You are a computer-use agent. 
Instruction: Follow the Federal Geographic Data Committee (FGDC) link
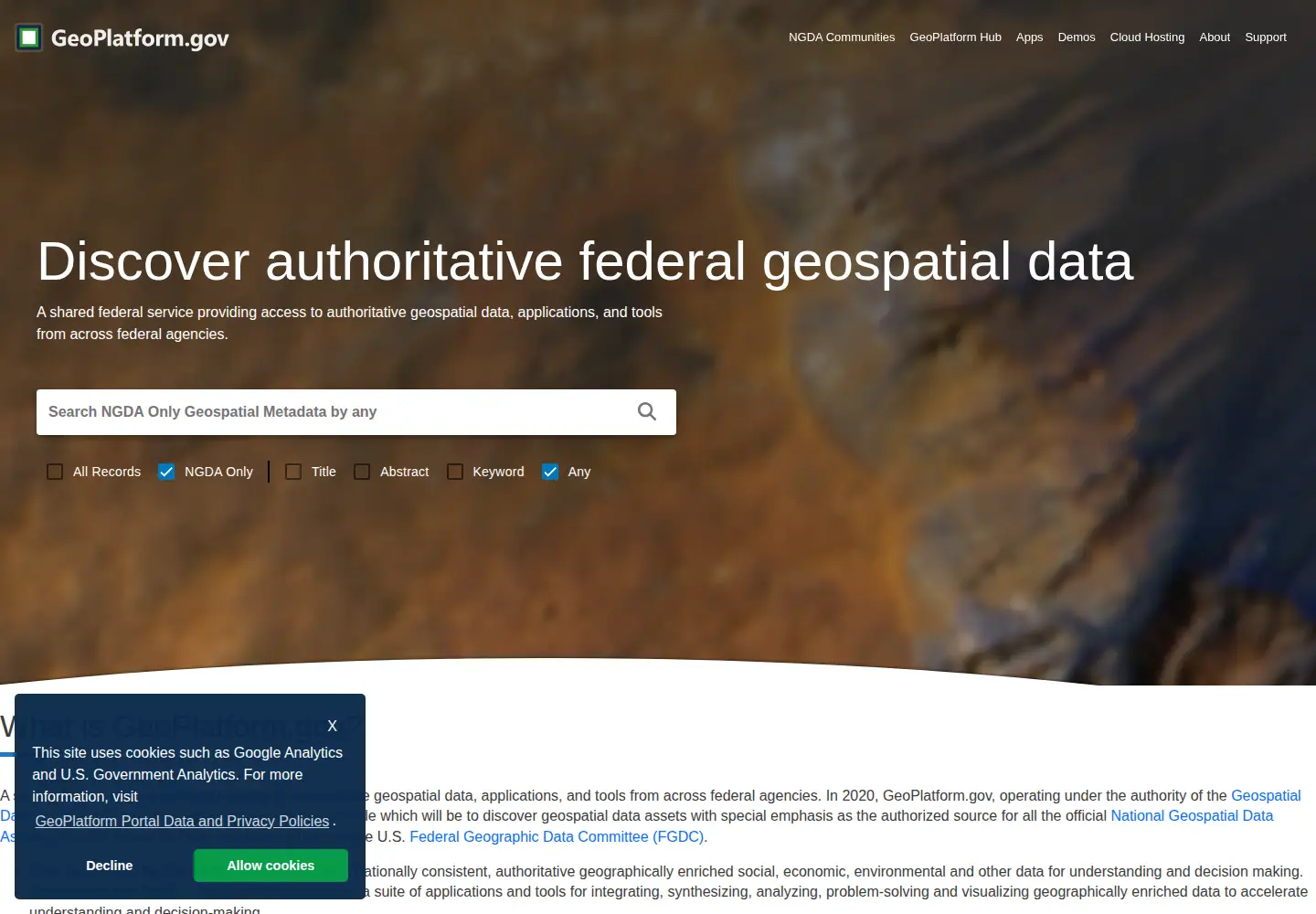point(557,836)
